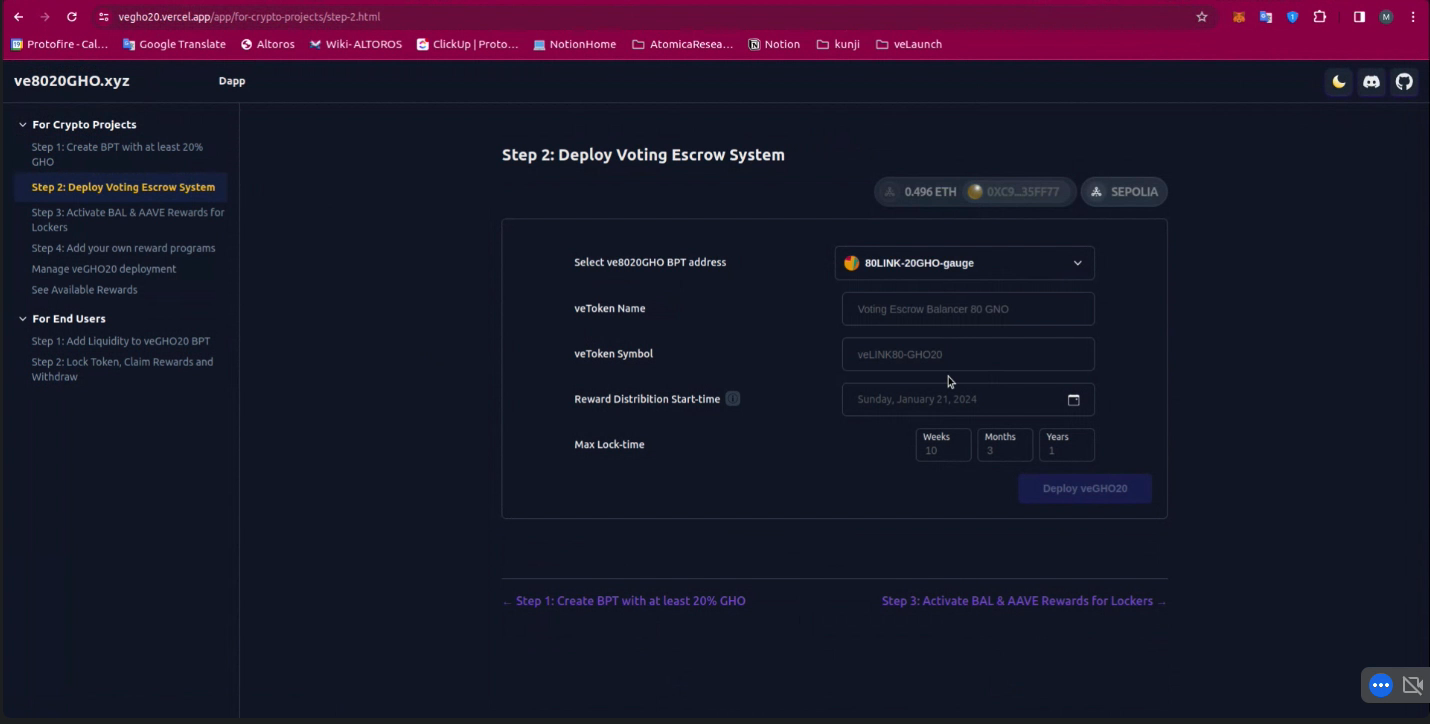Open the Chrome profile avatar
The height and width of the screenshot is (724, 1430).
pyautogui.click(x=1386, y=17)
